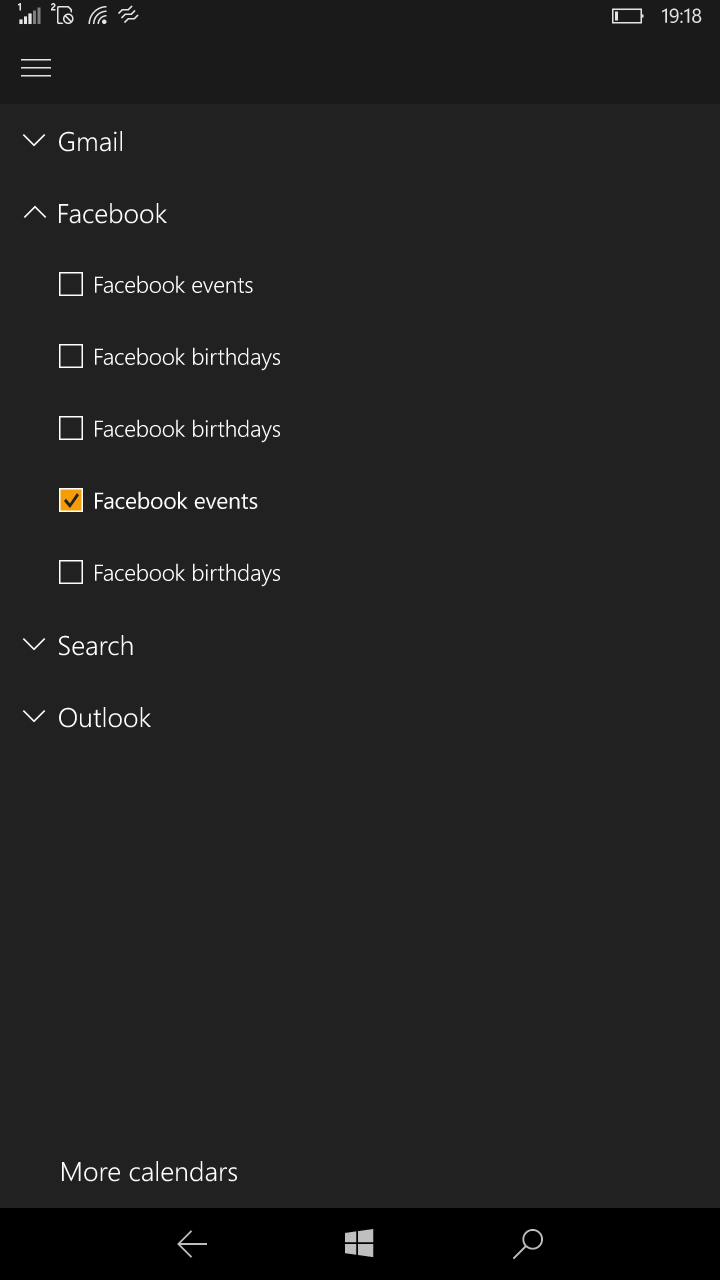Tap the search magnifier button
This screenshot has width=720, height=1280.
pyautogui.click(x=527, y=1244)
